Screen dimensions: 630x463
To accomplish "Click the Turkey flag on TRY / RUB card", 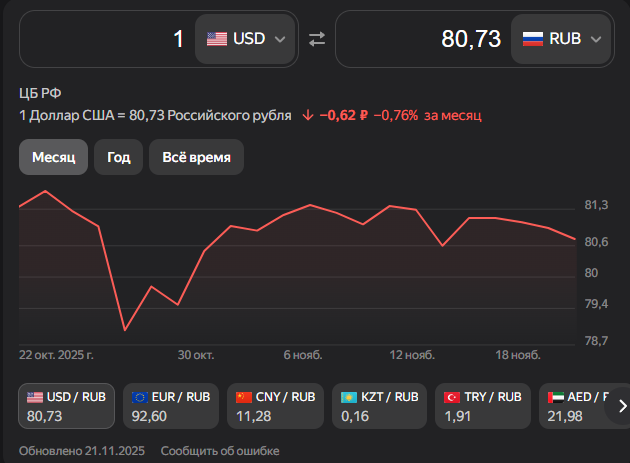I will pos(452,397).
